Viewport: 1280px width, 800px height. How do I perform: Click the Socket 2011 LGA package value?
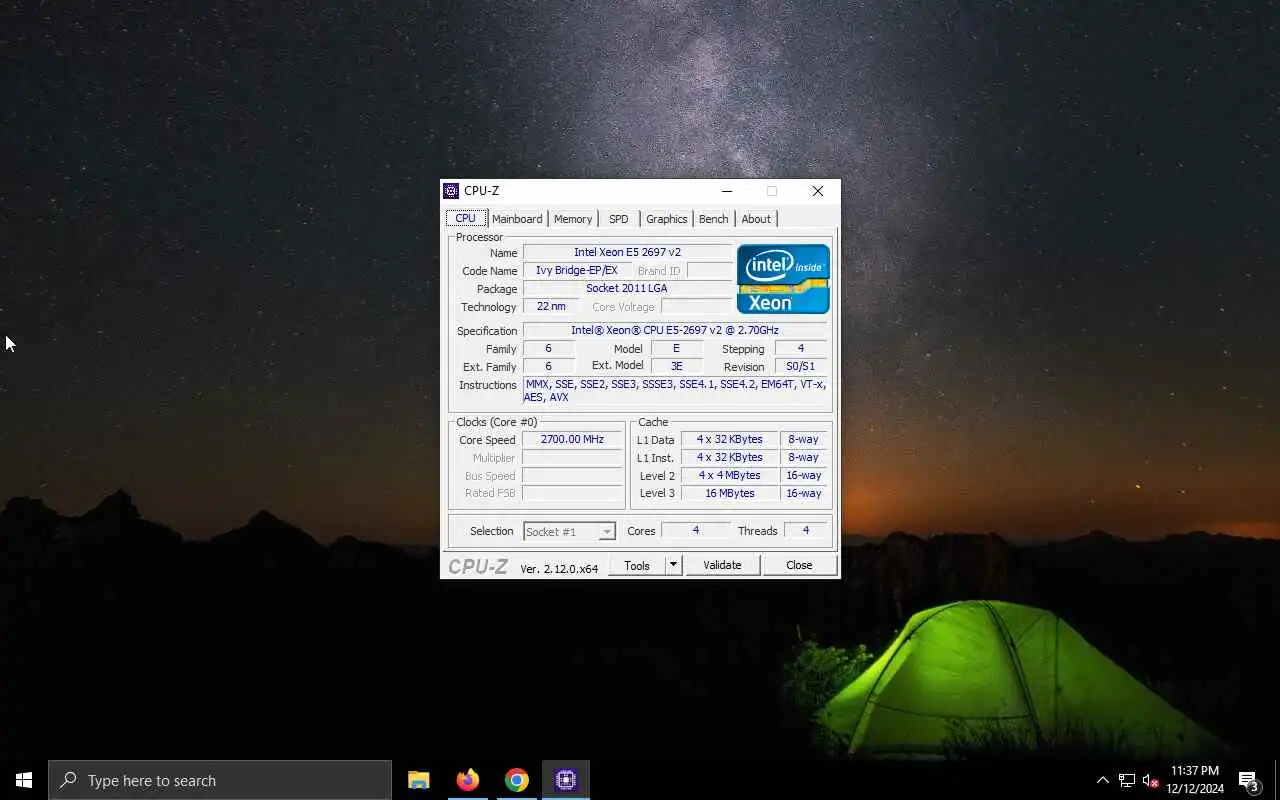[x=627, y=288]
